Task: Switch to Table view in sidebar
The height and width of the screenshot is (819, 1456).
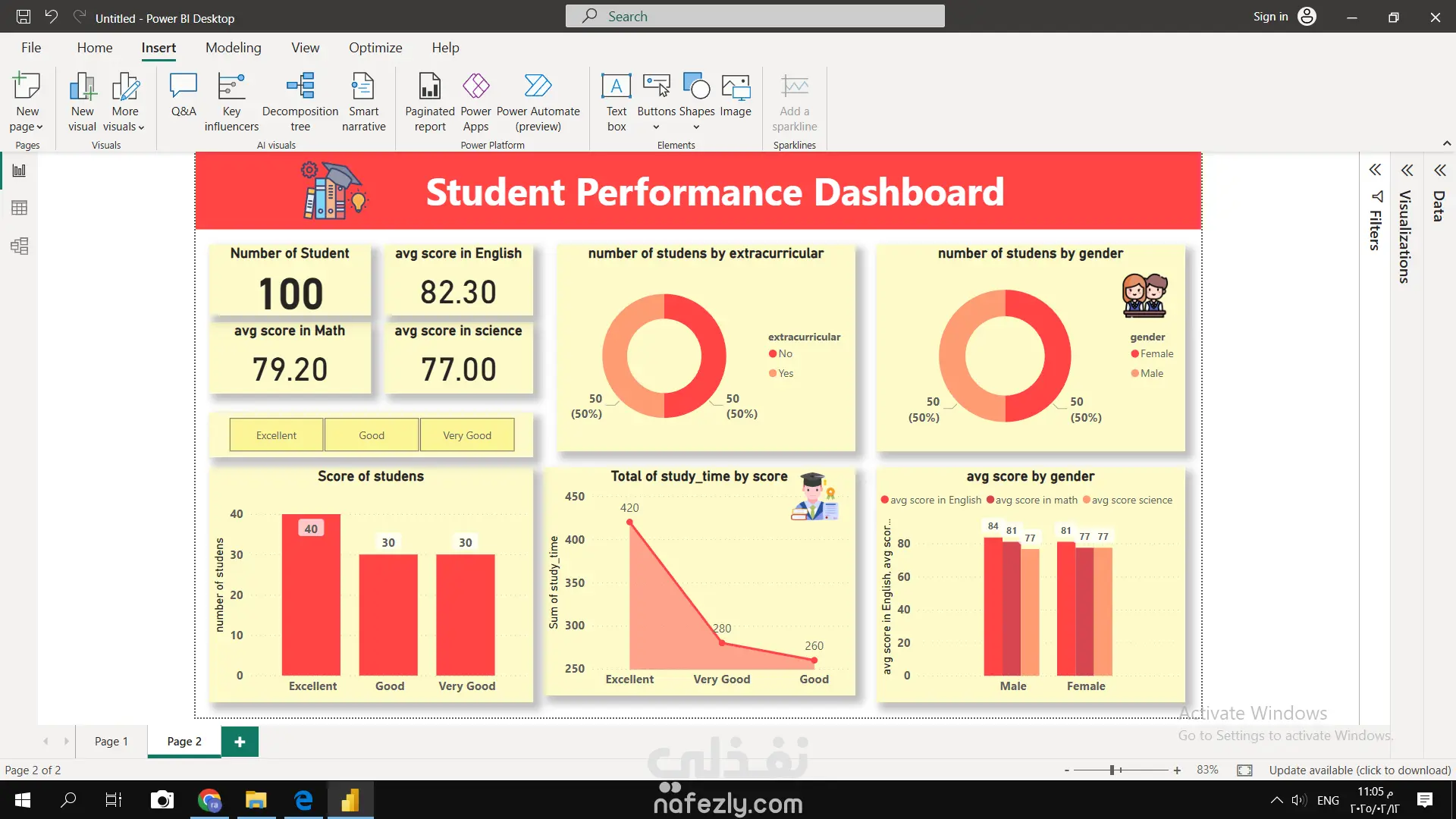Action: (20, 208)
